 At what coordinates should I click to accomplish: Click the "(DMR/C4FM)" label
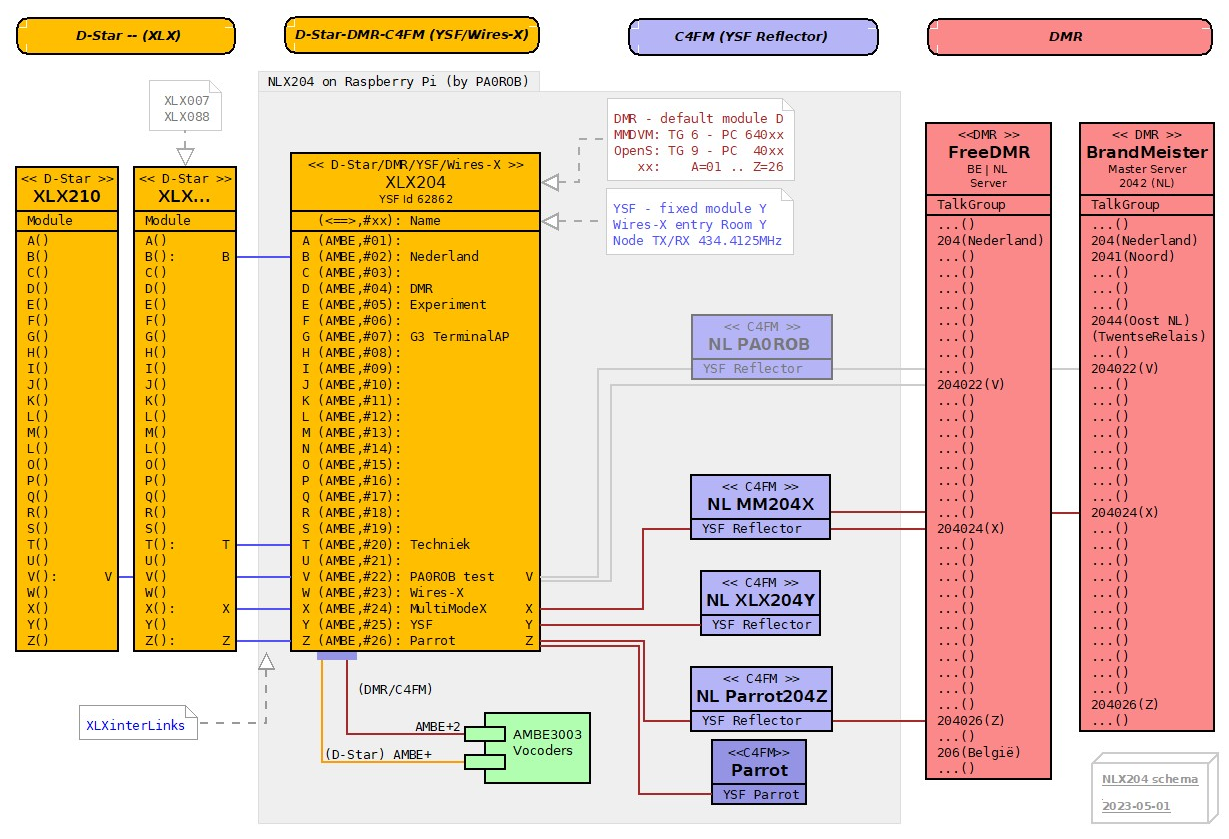tap(394, 689)
